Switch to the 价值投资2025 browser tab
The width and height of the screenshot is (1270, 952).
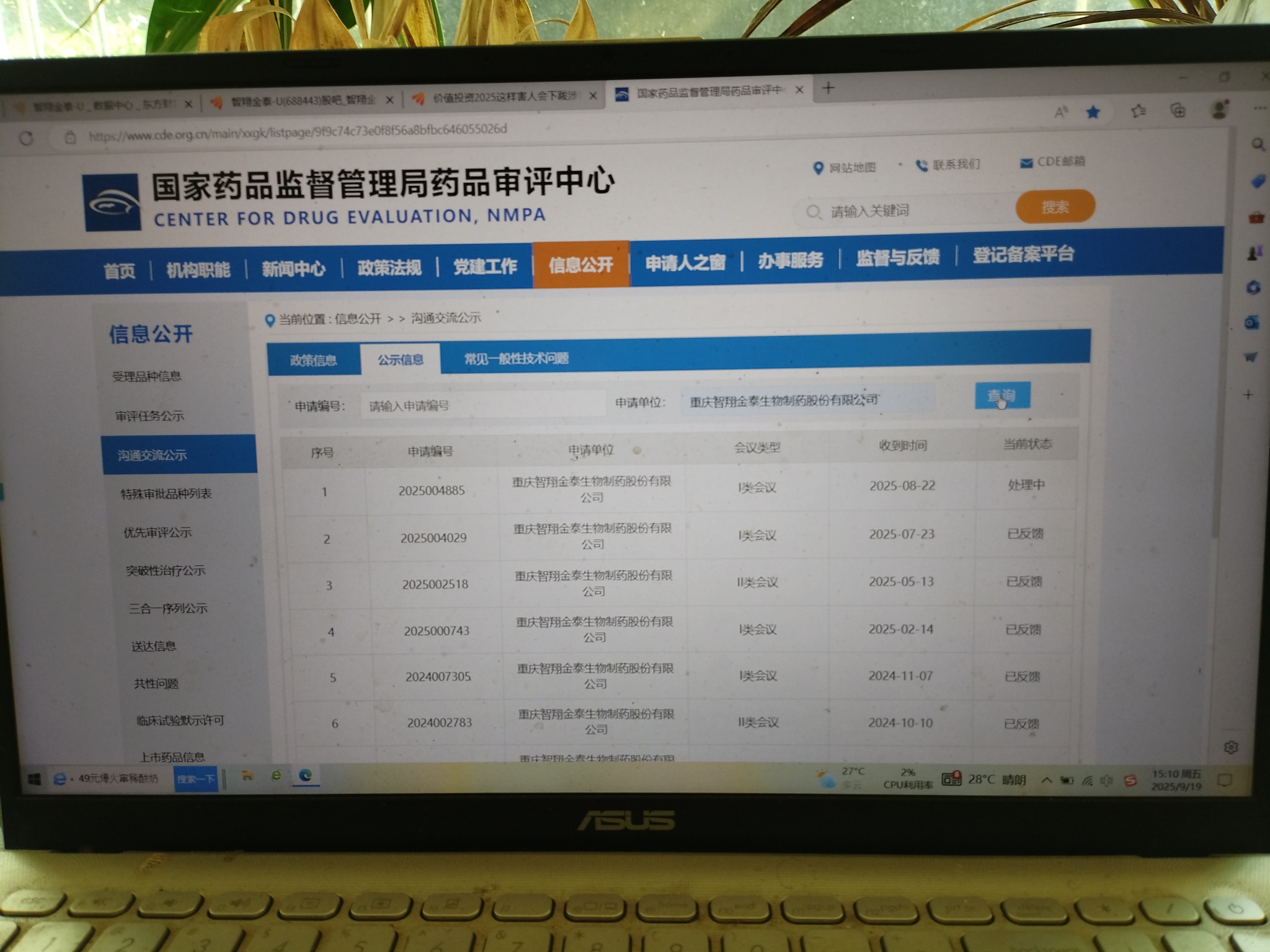pyautogui.click(x=504, y=97)
